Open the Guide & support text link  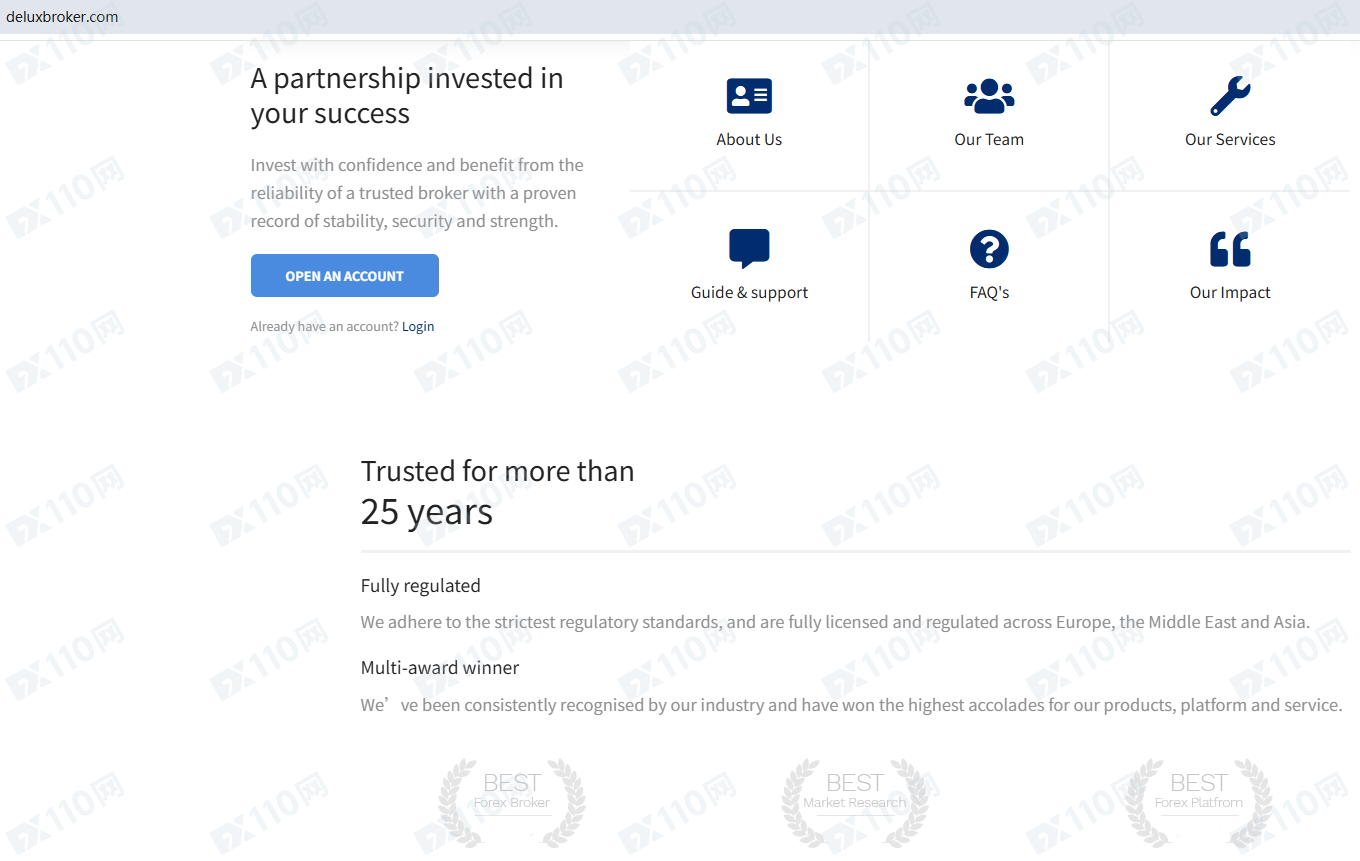coord(749,293)
